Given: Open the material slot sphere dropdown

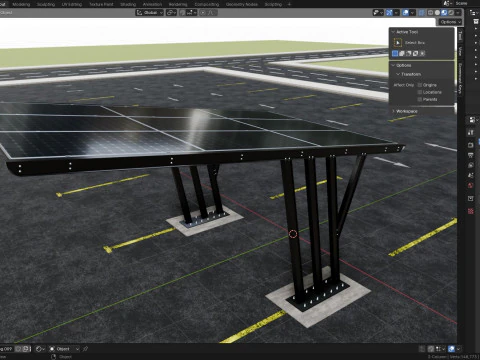Looking at the screenshot, I should 40,349.
